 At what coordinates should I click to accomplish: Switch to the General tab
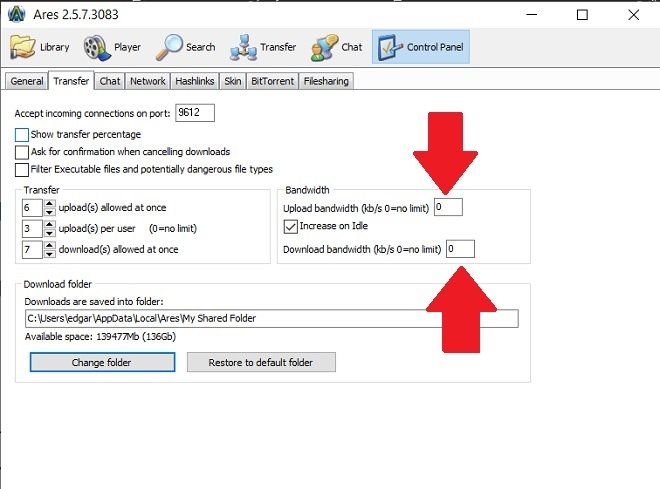(27, 81)
